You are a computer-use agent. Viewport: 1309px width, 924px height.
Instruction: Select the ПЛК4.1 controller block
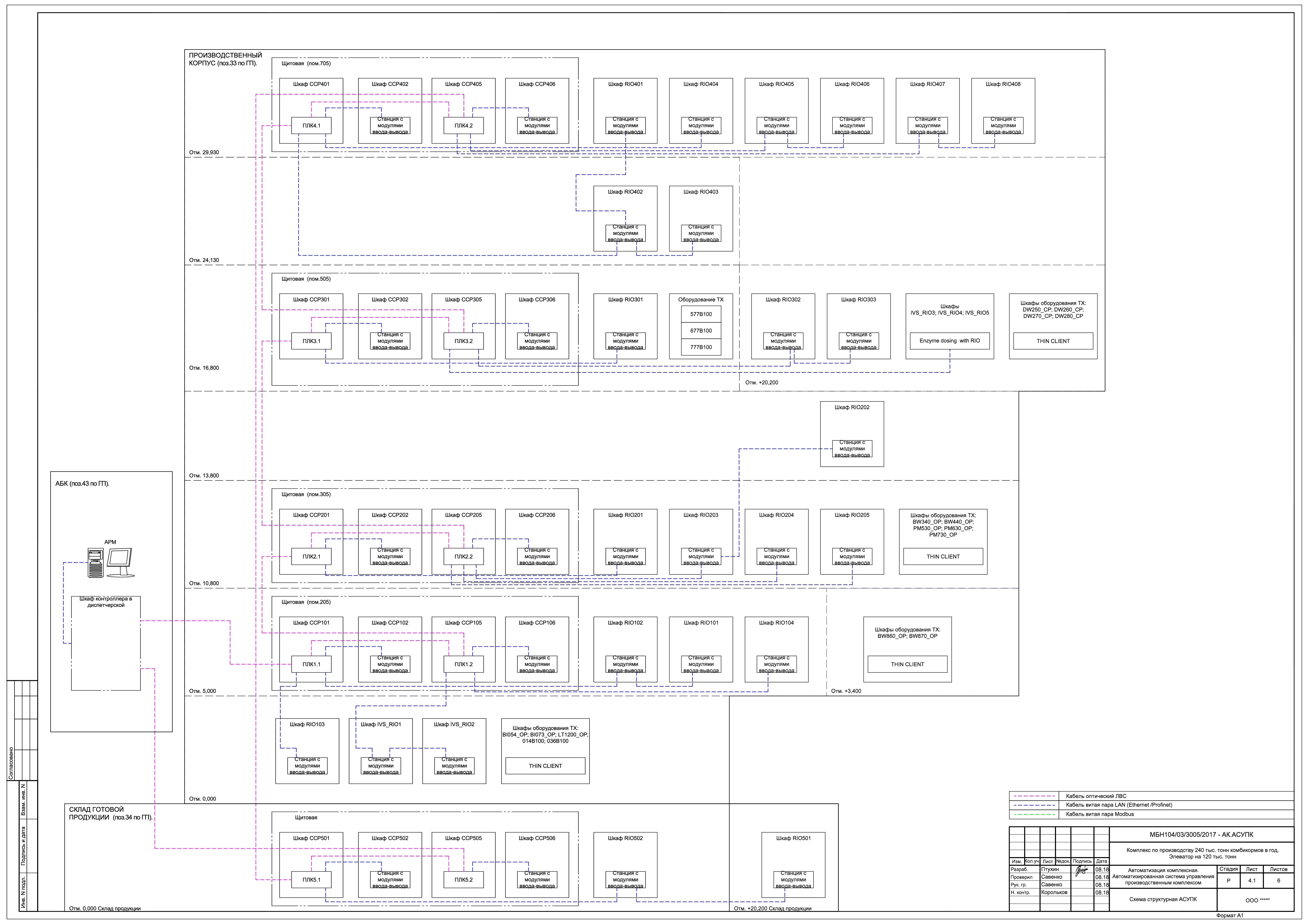point(311,126)
